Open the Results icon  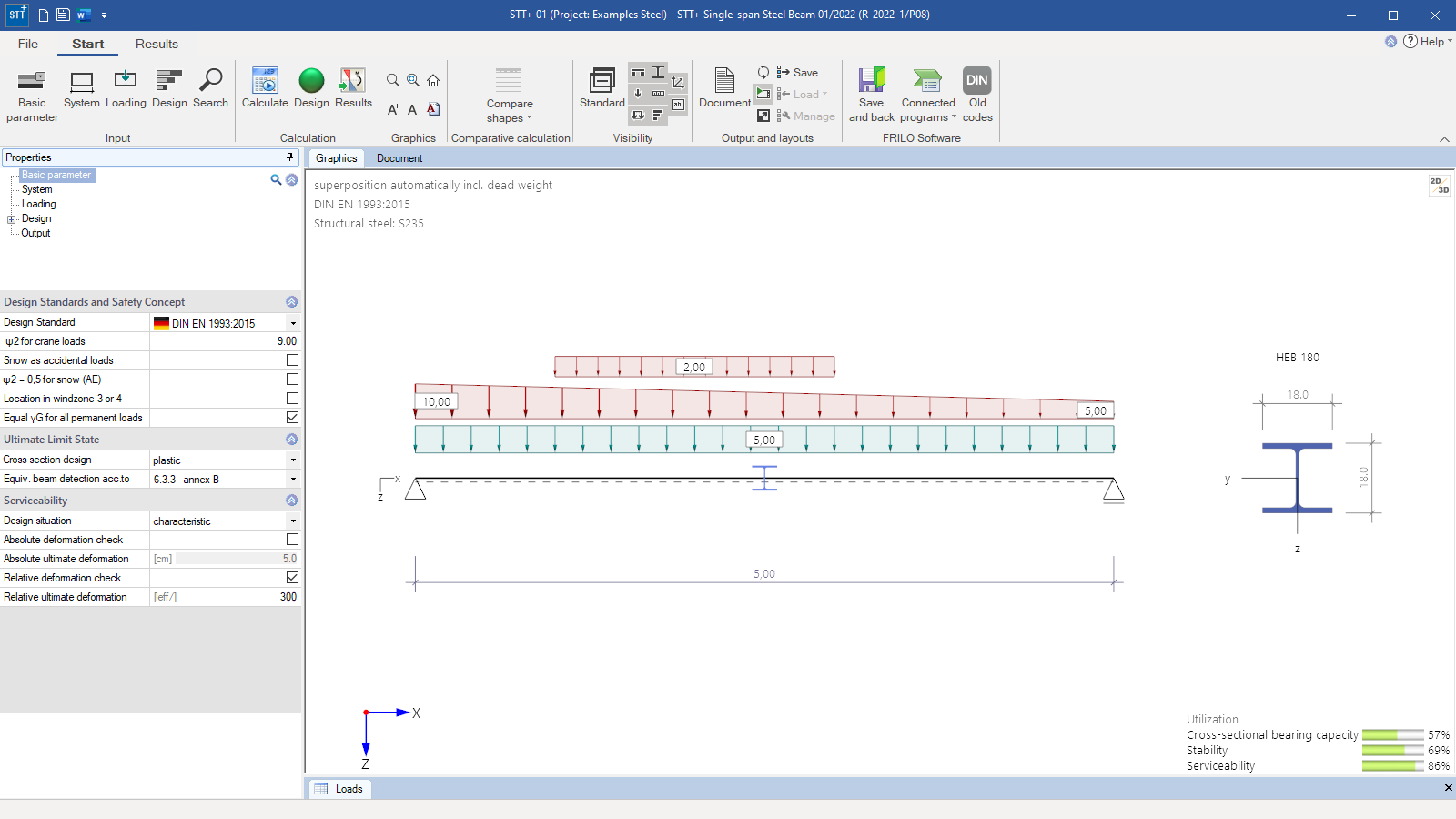pos(353,89)
